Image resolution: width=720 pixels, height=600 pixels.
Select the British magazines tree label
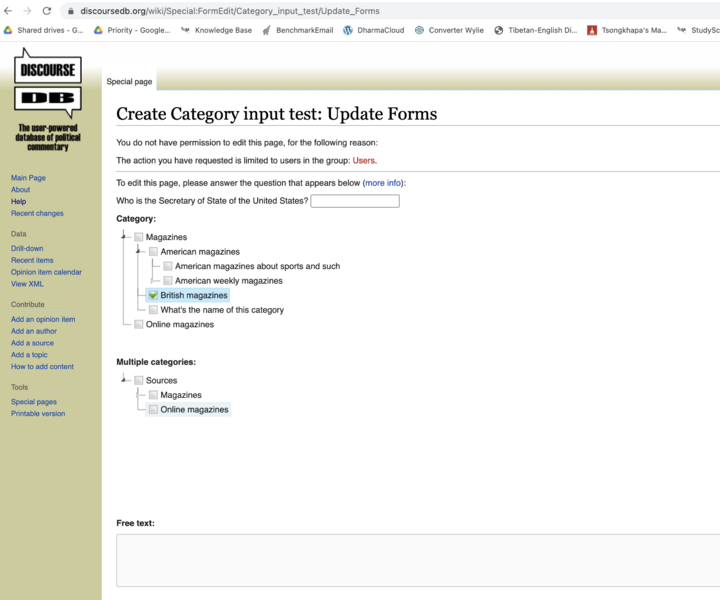point(194,295)
